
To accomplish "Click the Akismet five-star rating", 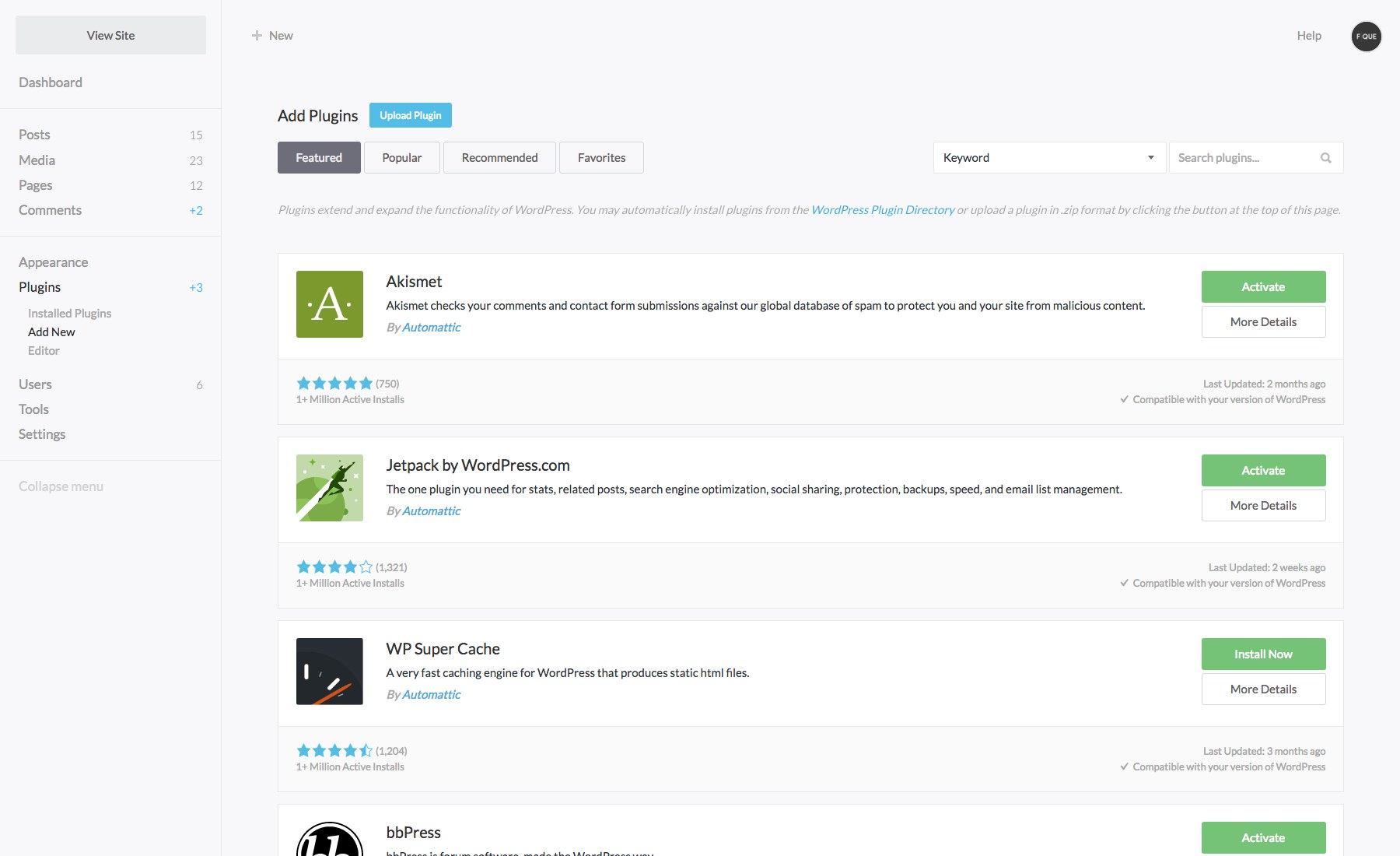I will (x=334, y=384).
